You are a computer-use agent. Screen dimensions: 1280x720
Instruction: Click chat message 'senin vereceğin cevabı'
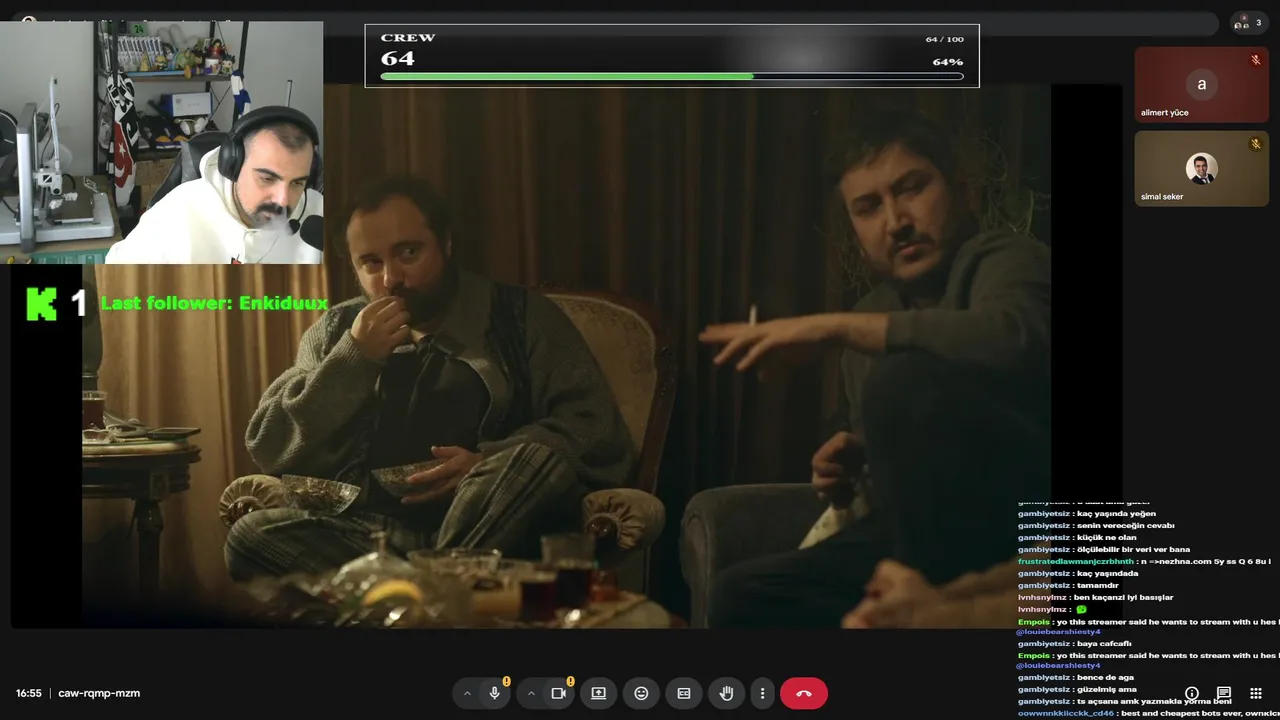click(x=1126, y=526)
